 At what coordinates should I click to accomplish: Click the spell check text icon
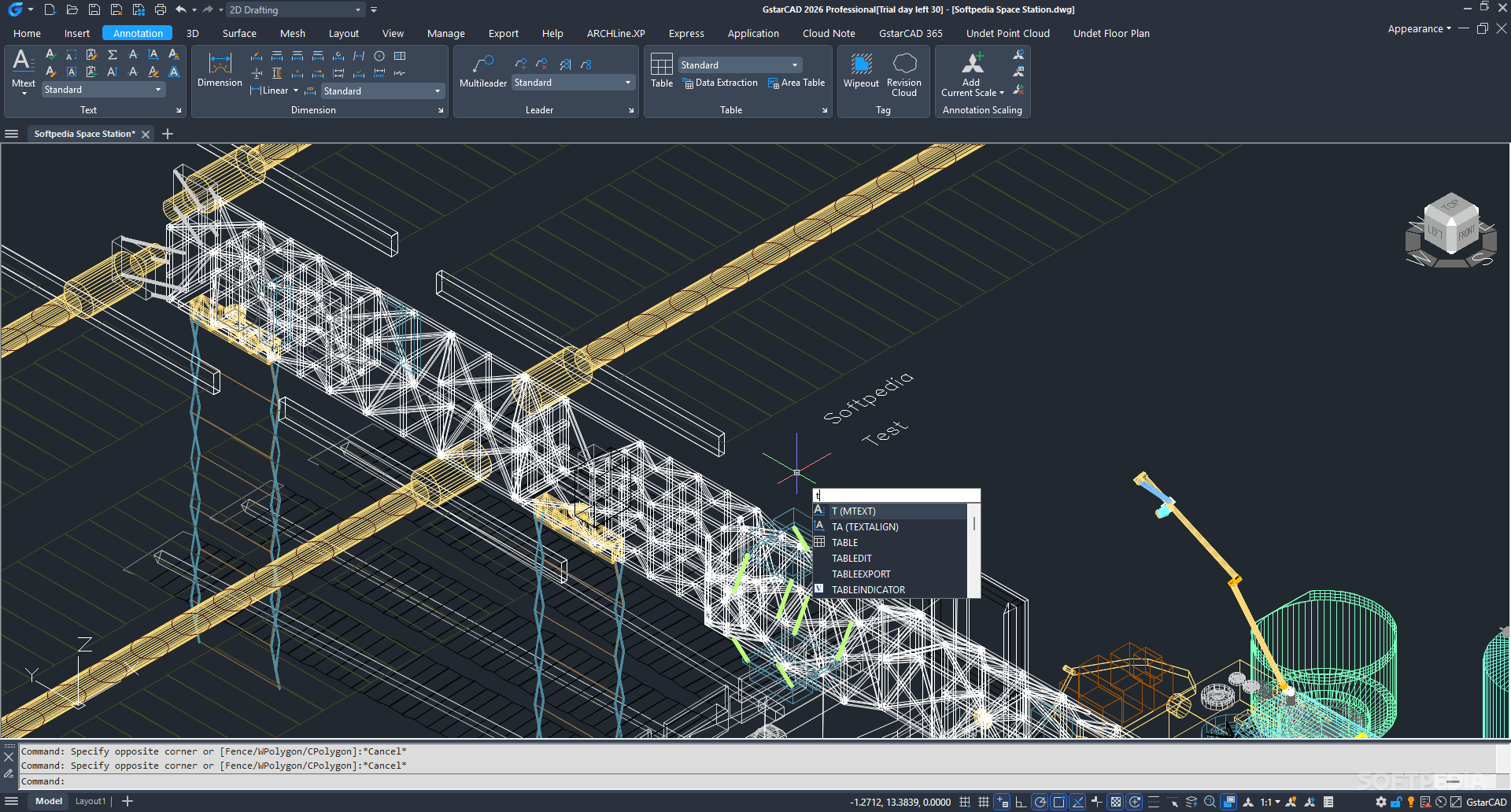(x=50, y=55)
